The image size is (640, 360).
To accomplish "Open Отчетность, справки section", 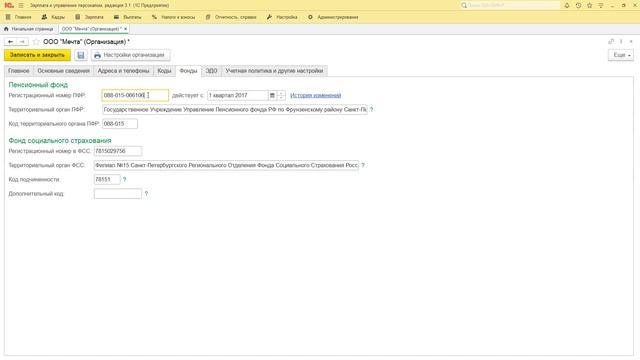I will [x=231, y=17].
